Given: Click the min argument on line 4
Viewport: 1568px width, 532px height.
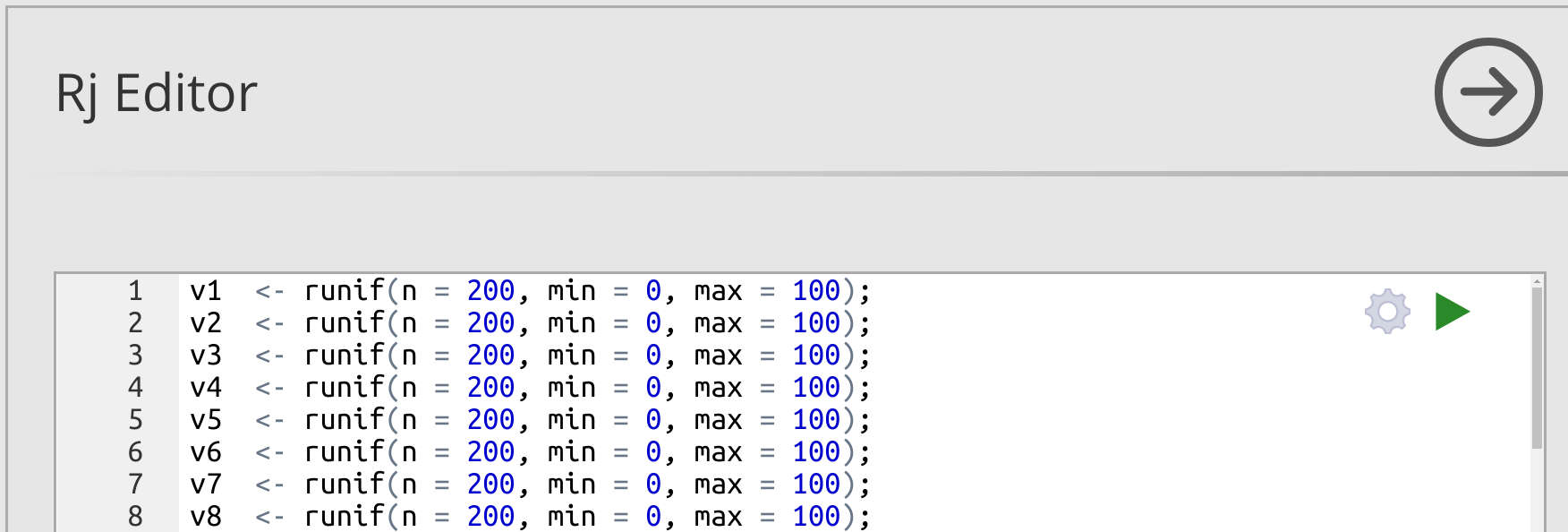Looking at the screenshot, I should (x=571, y=388).
